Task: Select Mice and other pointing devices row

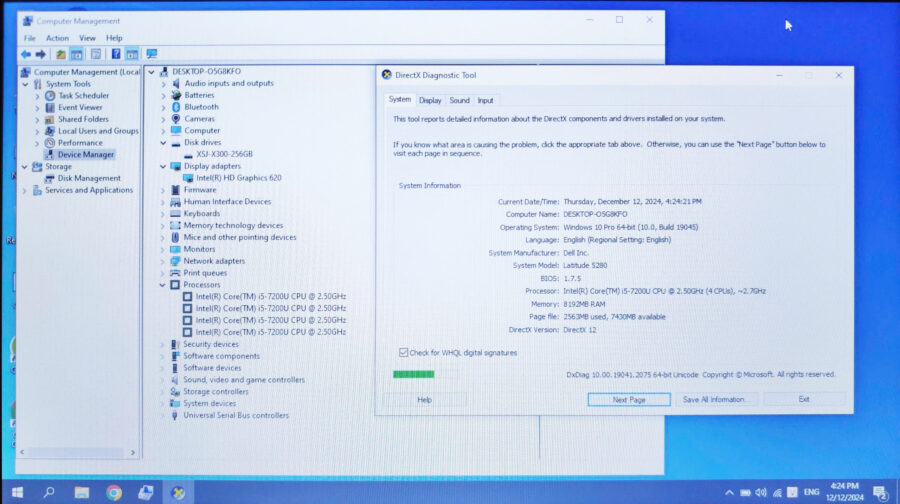Action: 240,237
